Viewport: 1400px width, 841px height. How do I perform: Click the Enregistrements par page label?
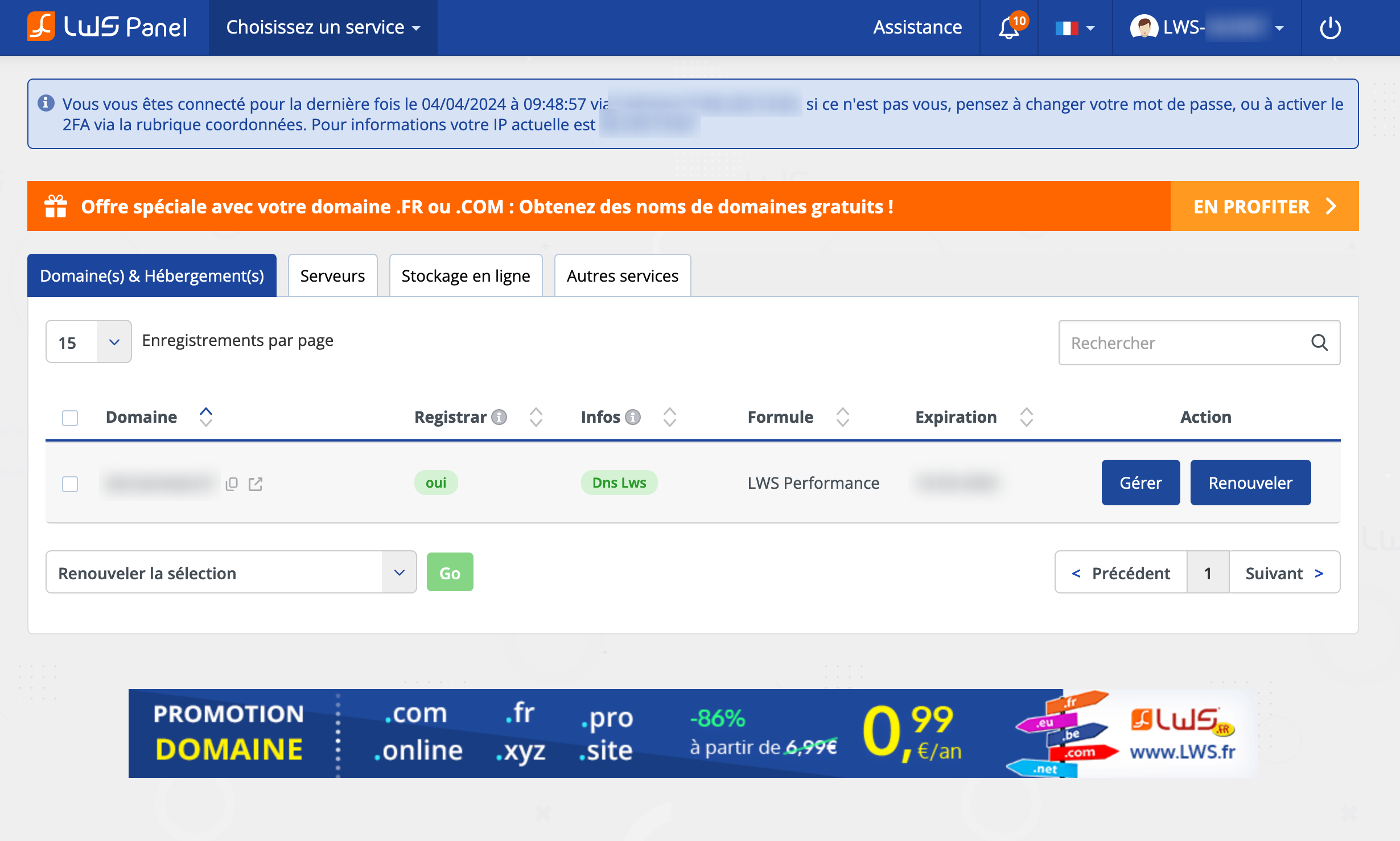pos(238,341)
